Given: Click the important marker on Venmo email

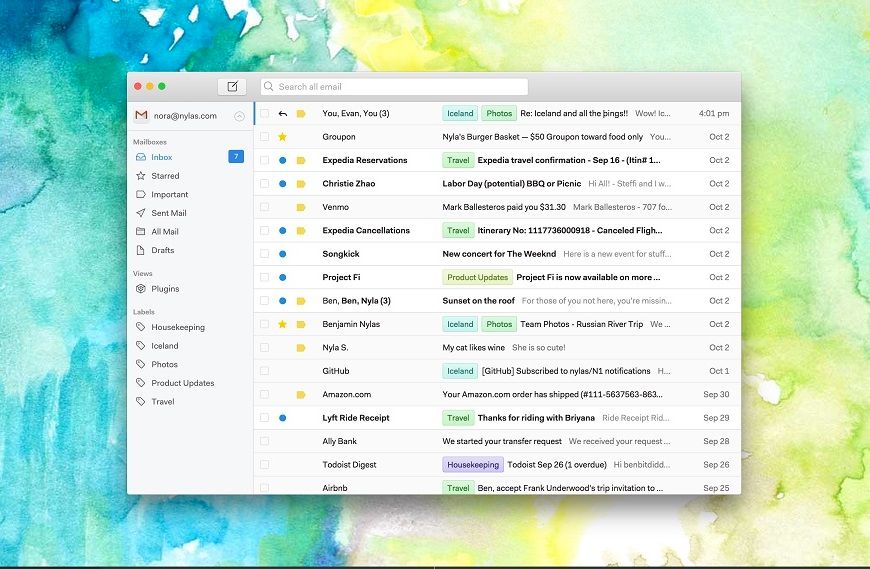Looking at the screenshot, I should click(301, 207).
